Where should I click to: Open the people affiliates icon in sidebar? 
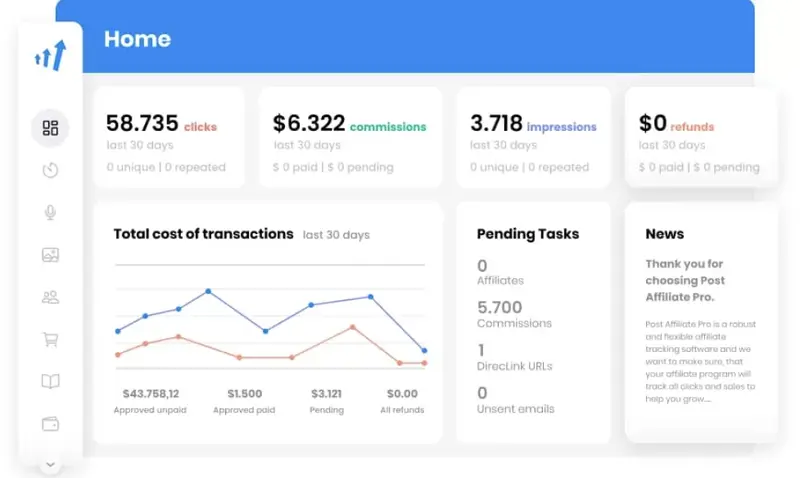(50, 297)
